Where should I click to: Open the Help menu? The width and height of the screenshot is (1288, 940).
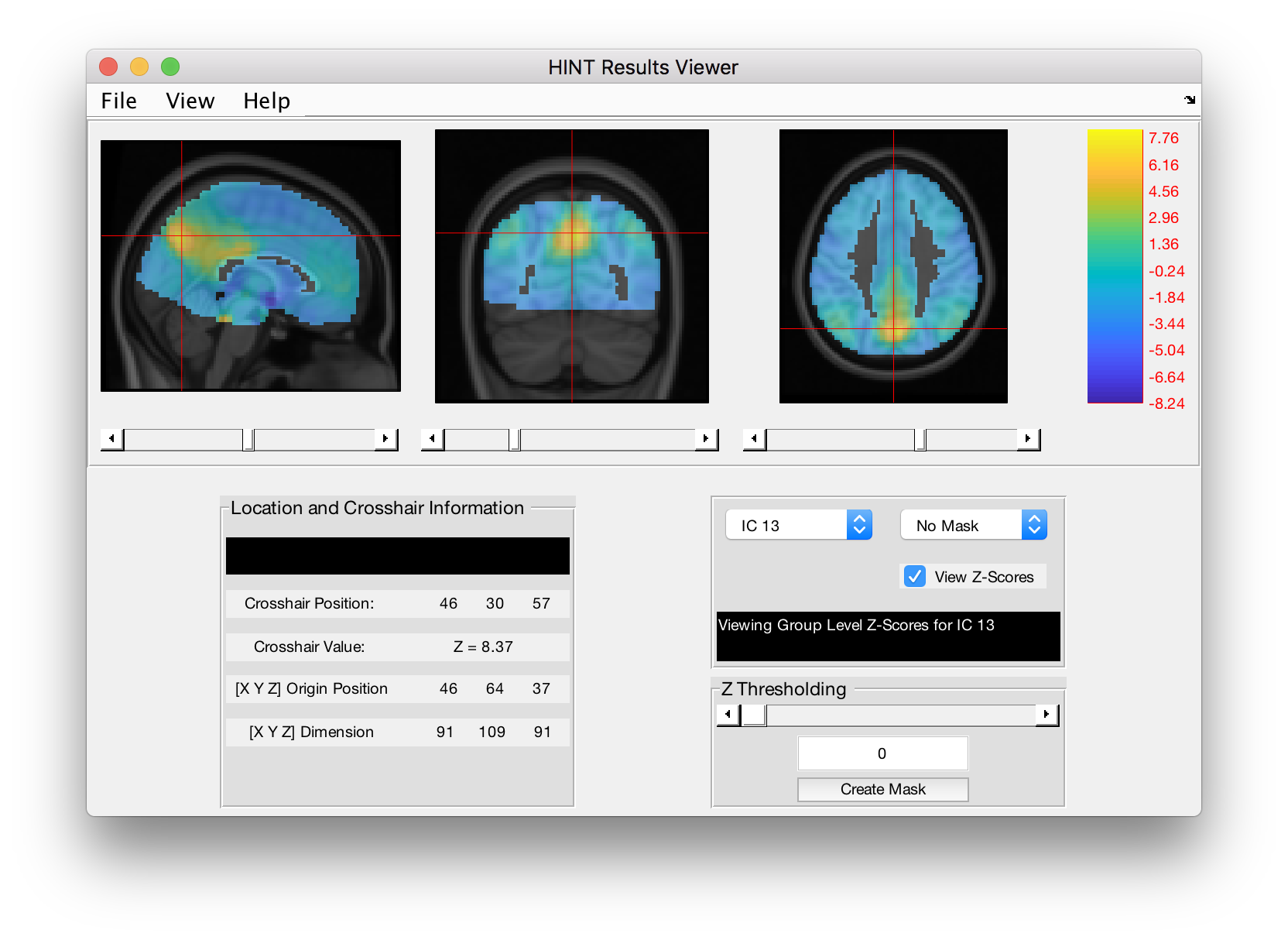tap(266, 101)
